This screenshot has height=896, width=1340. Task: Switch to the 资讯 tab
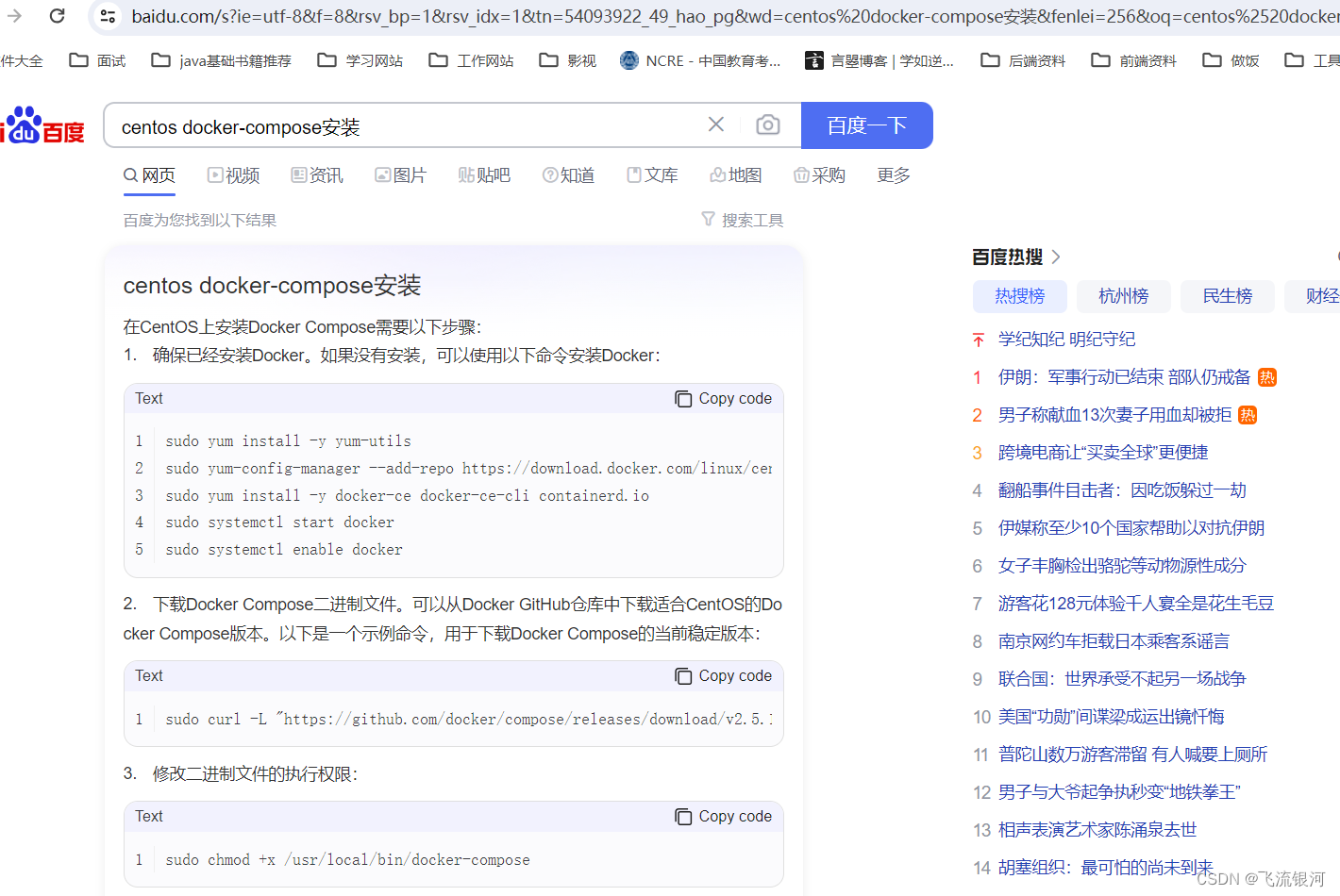(317, 175)
